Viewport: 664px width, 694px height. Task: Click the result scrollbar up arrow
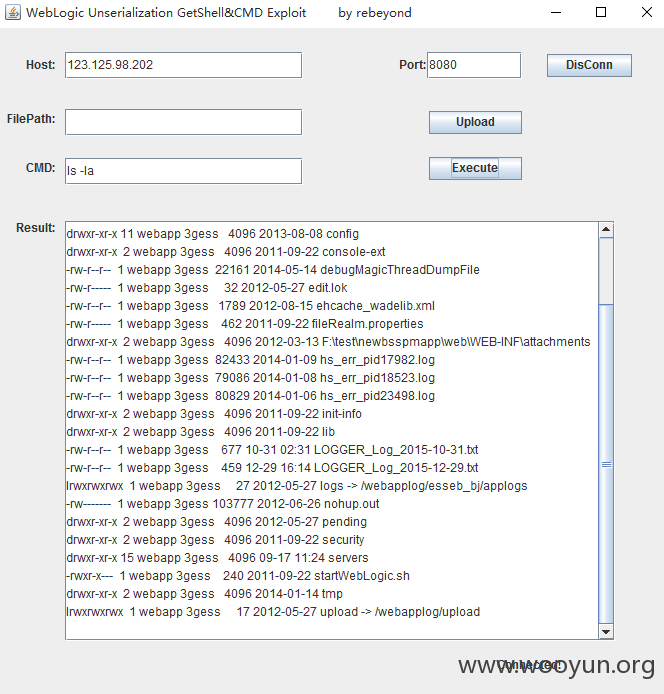tap(606, 229)
